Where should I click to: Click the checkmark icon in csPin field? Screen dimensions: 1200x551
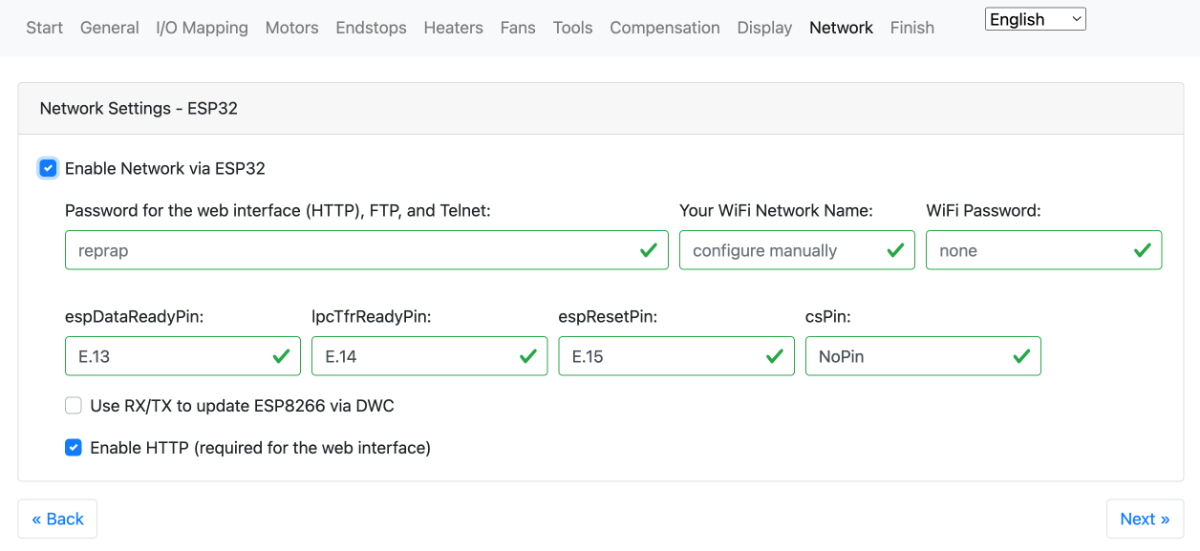[x=1022, y=356]
